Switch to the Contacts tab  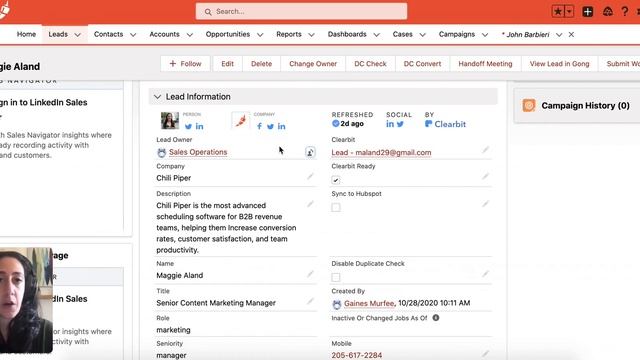coord(108,34)
